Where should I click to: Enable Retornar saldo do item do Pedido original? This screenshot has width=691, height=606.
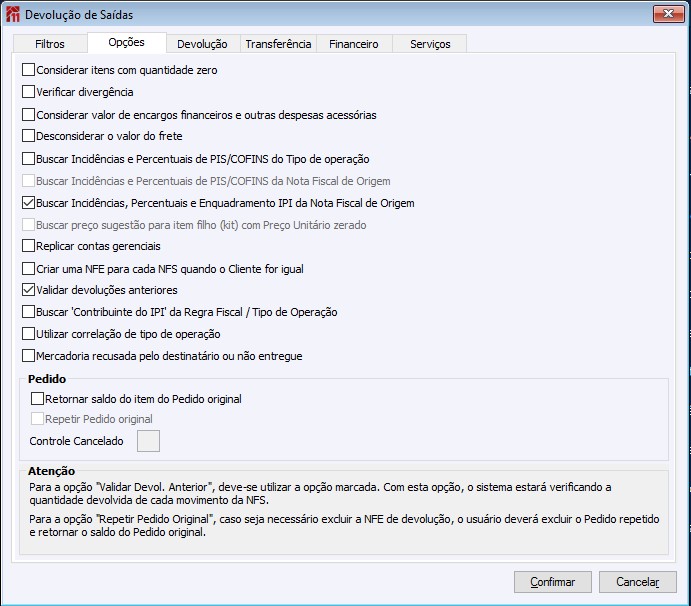point(37,399)
